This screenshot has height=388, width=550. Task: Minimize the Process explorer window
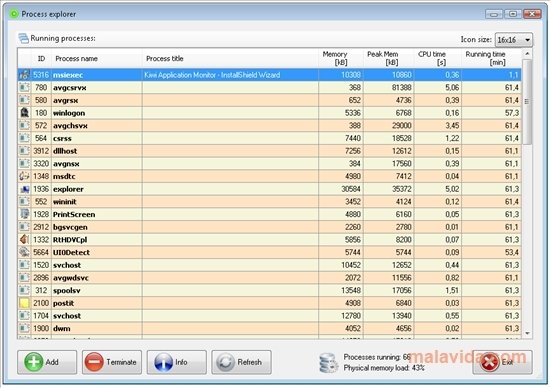[494, 14]
